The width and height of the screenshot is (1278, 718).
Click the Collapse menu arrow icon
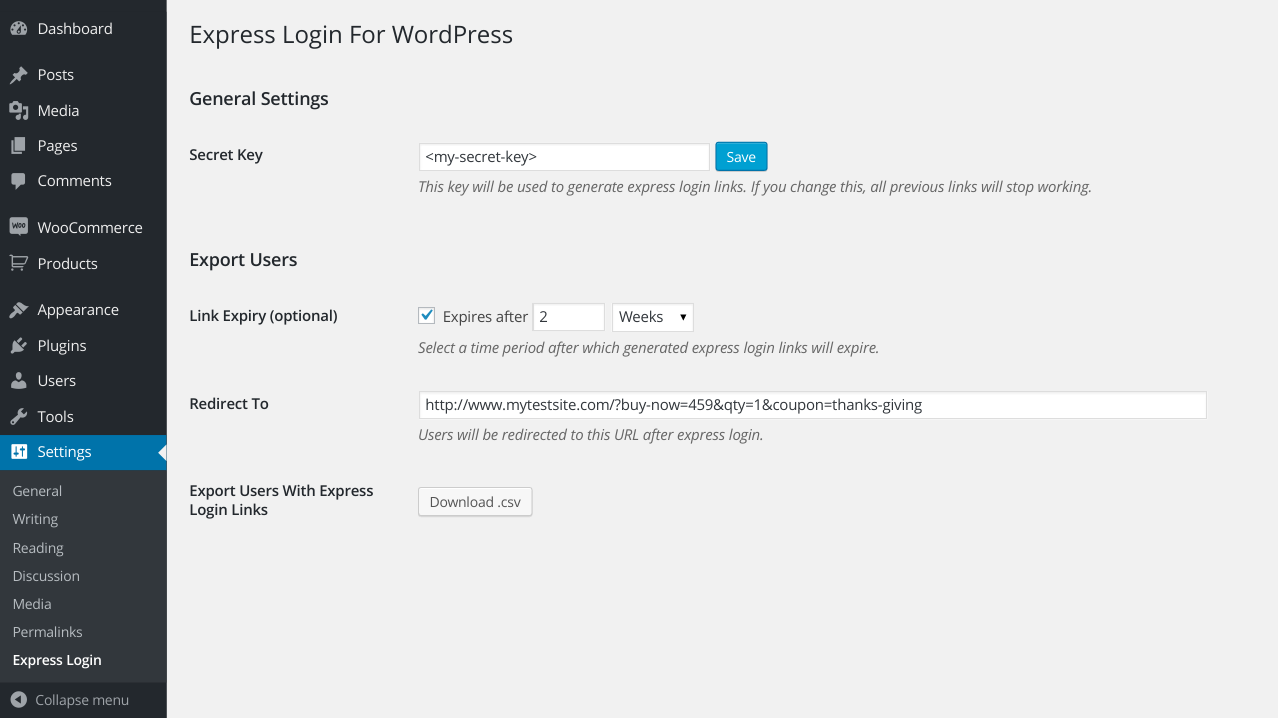(18, 700)
